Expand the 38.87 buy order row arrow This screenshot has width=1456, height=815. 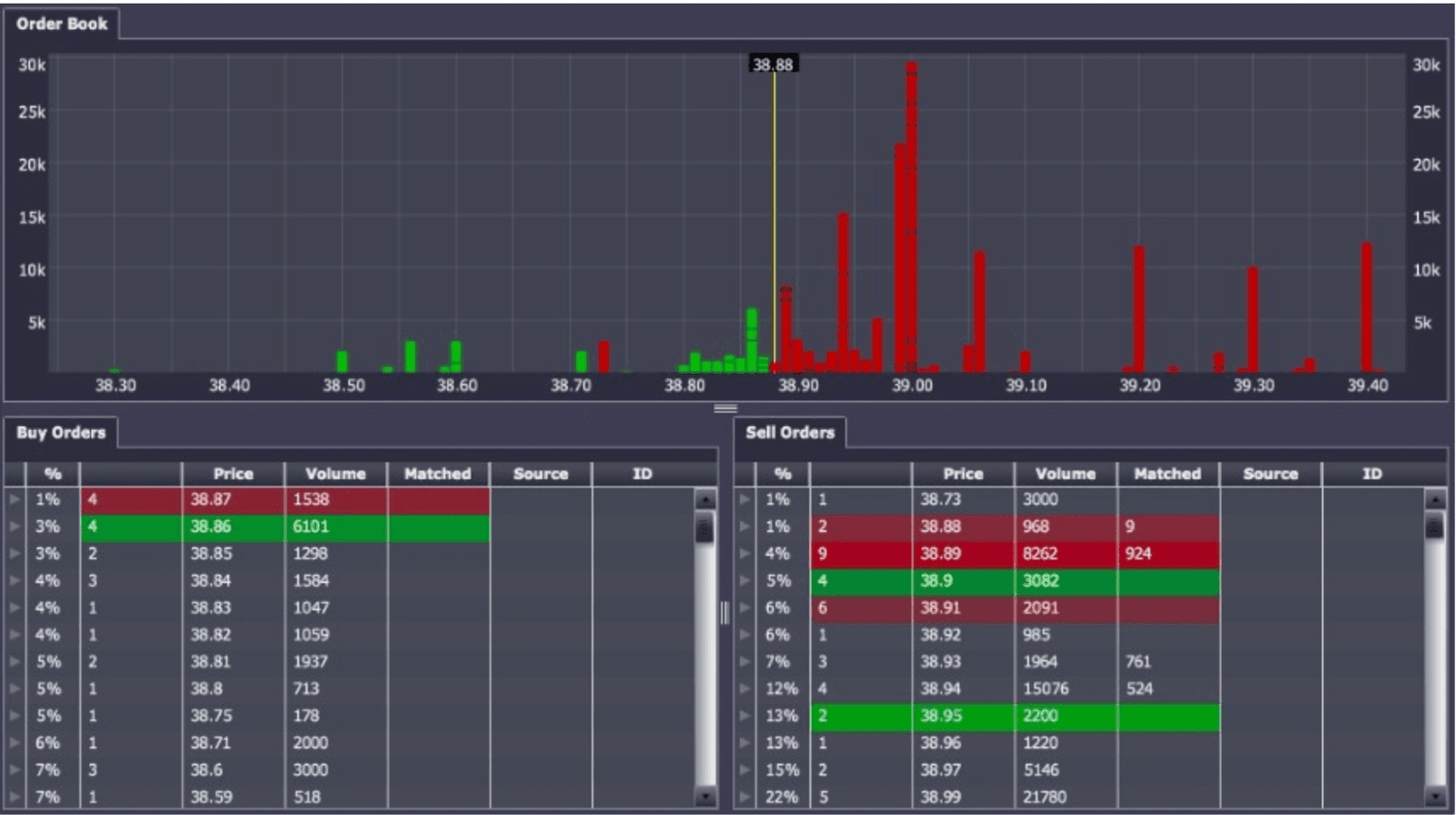[x=15, y=499]
